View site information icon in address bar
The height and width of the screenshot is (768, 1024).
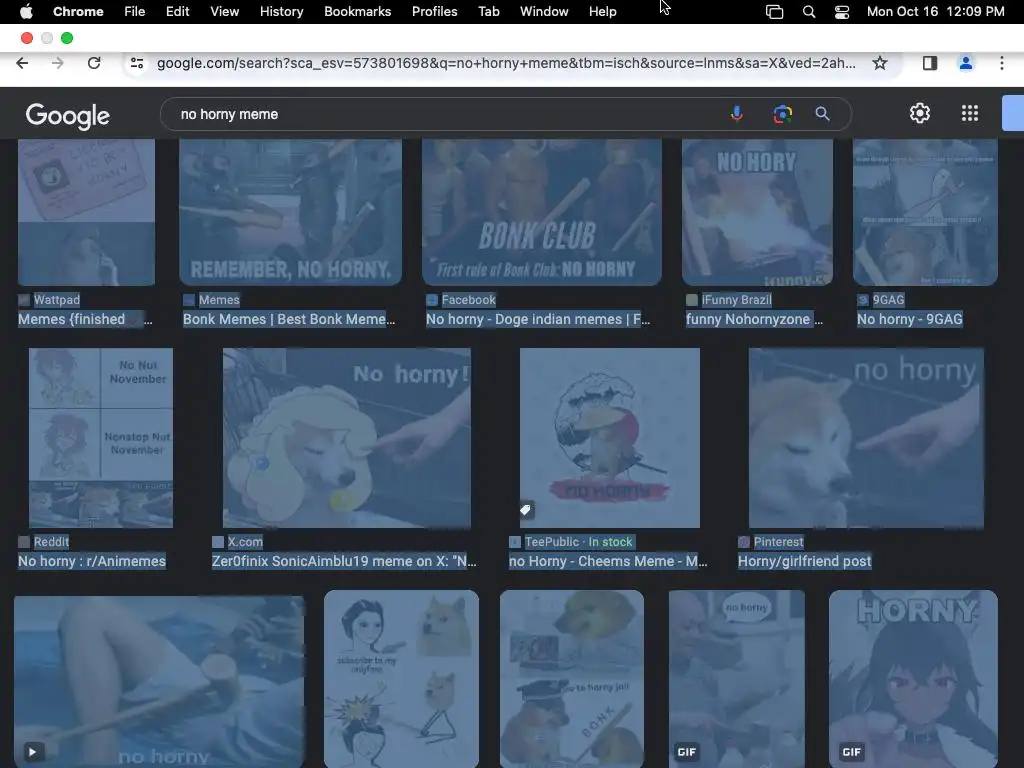tap(137, 63)
